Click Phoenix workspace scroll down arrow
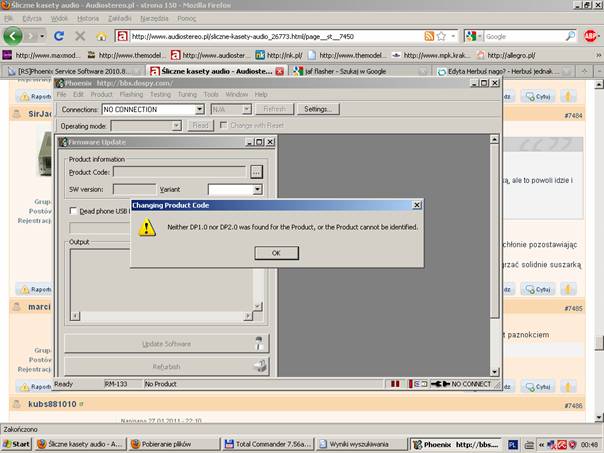This screenshot has height=453, width=604. (x=495, y=372)
